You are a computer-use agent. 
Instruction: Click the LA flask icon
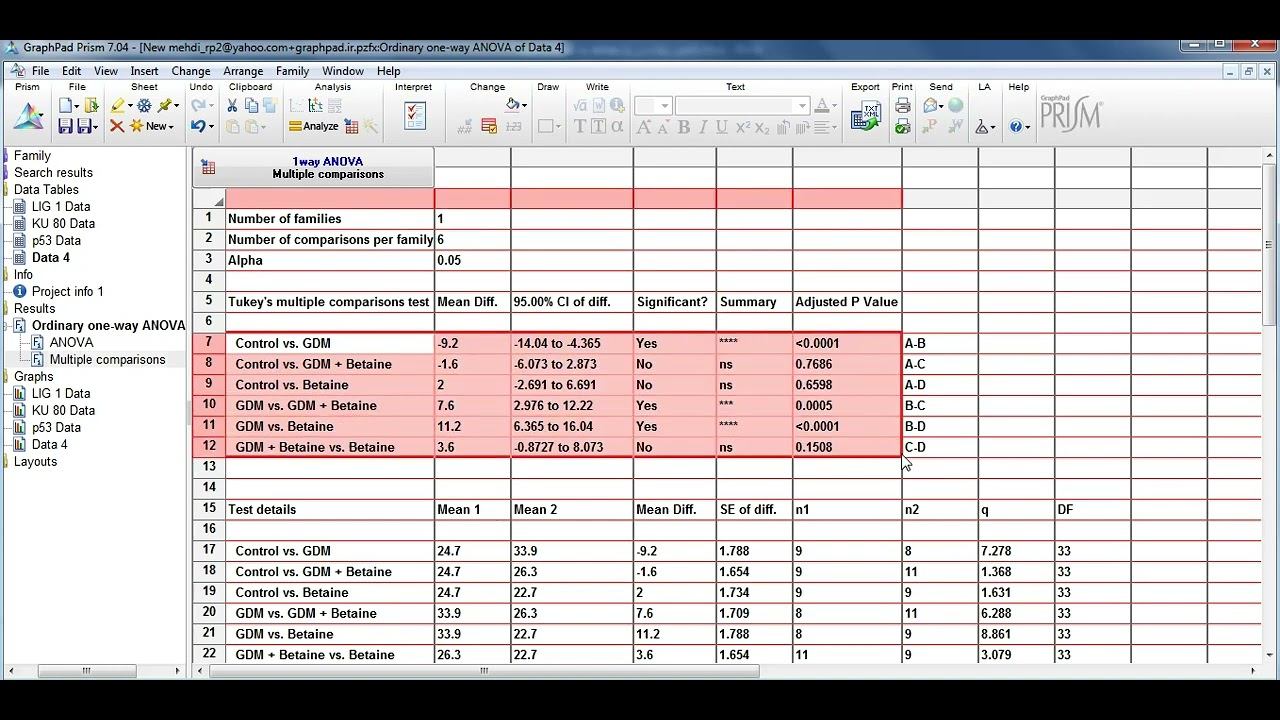(982, 126)
